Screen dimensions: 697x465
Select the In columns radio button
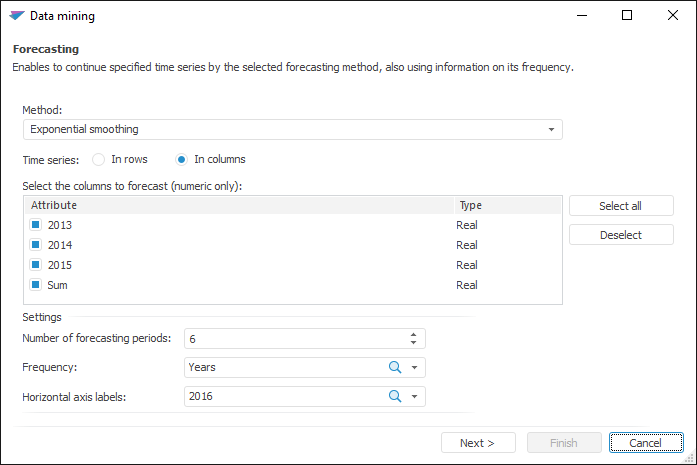pos(181,159)
